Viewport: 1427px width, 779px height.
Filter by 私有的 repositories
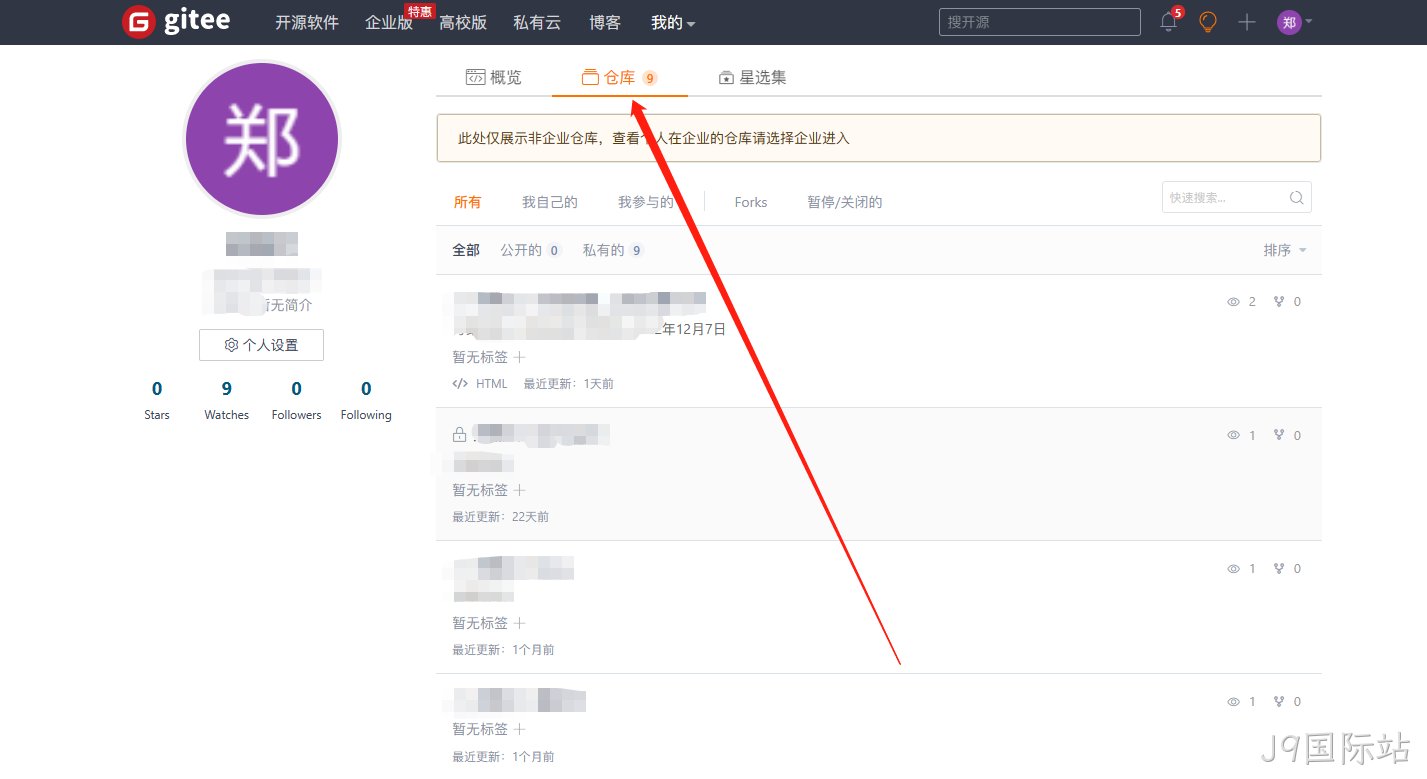[x=613, y=250]
